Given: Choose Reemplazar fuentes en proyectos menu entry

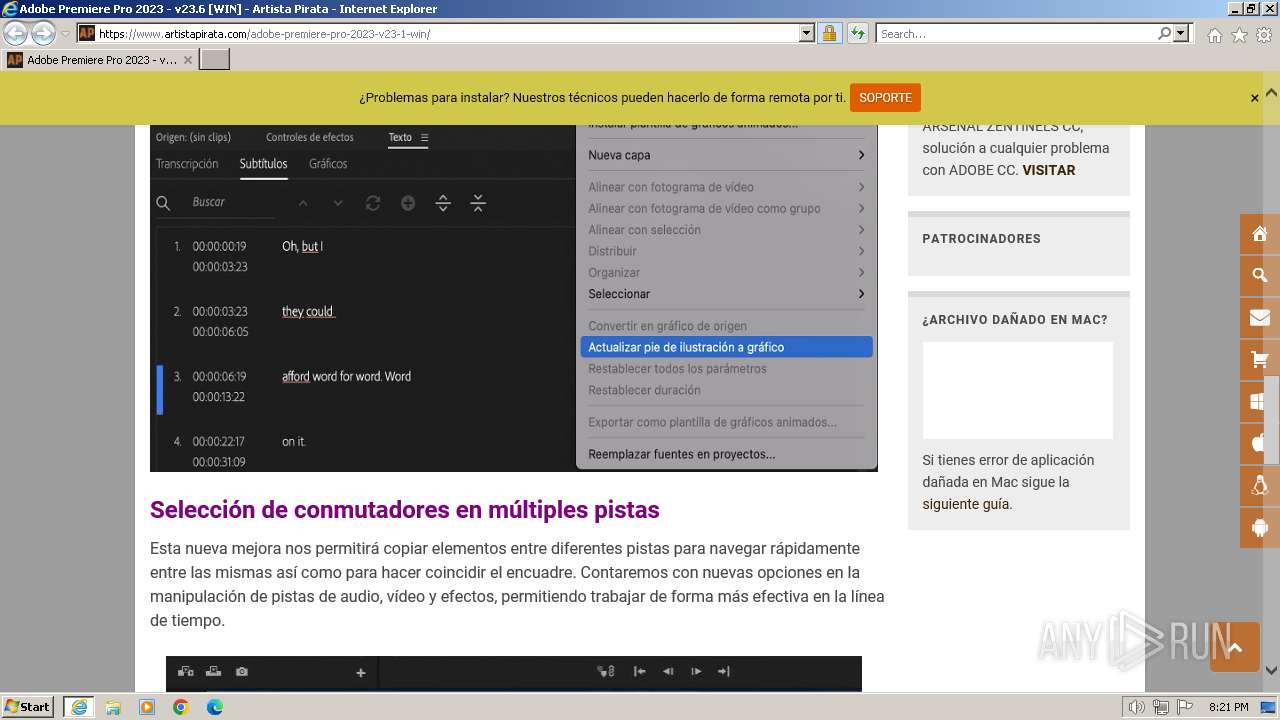Looking at the screenshot, I should (682, 454).
